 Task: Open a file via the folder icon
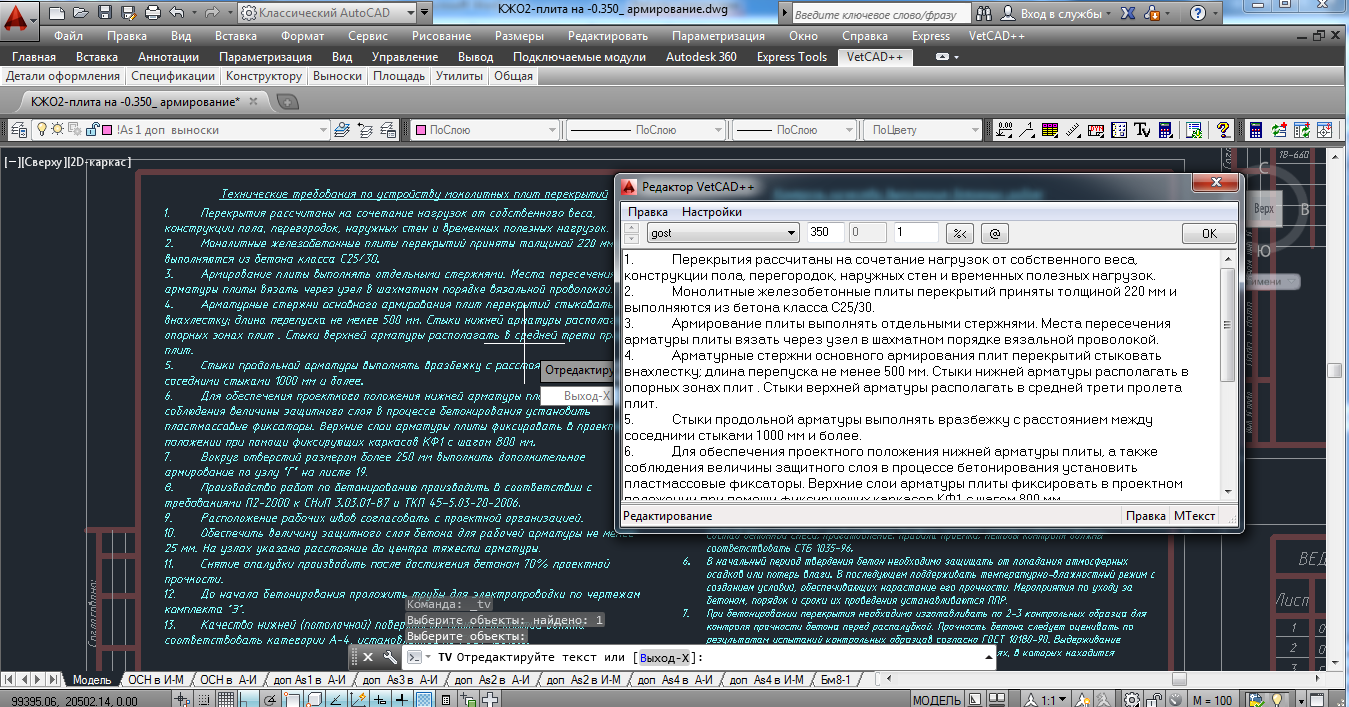point(79,13)
